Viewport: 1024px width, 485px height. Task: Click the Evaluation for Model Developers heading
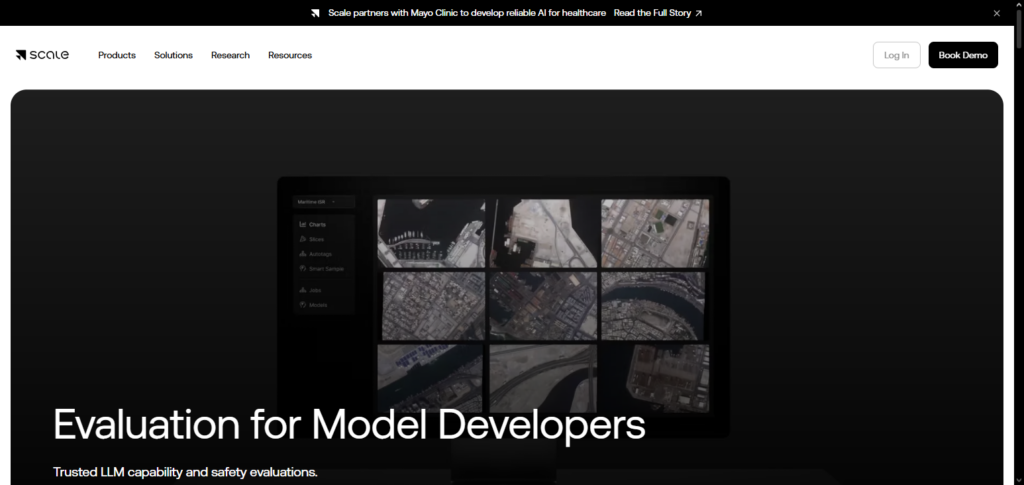pos(349,424)
